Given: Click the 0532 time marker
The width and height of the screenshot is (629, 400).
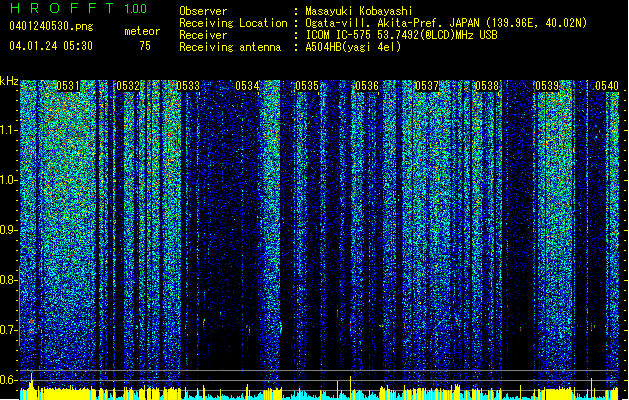Looking at the screenshot, I should pyautogui.click(x=128, y=86).
